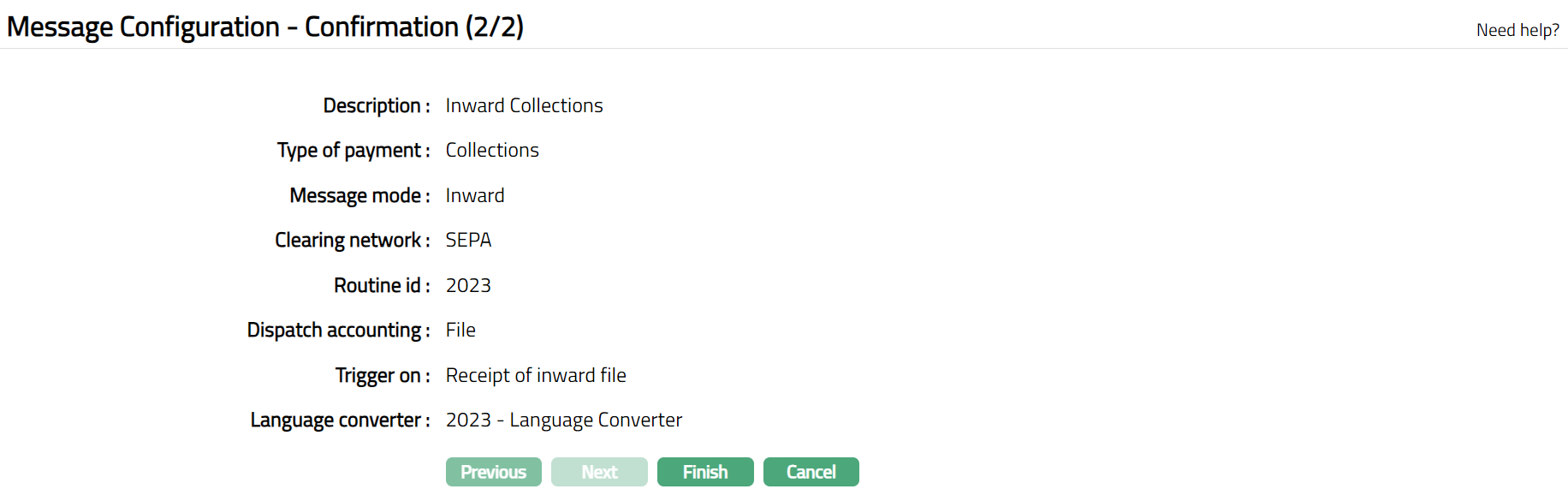Click the Clearing network label
The image size is (1568, 495).
pos(352,241)
